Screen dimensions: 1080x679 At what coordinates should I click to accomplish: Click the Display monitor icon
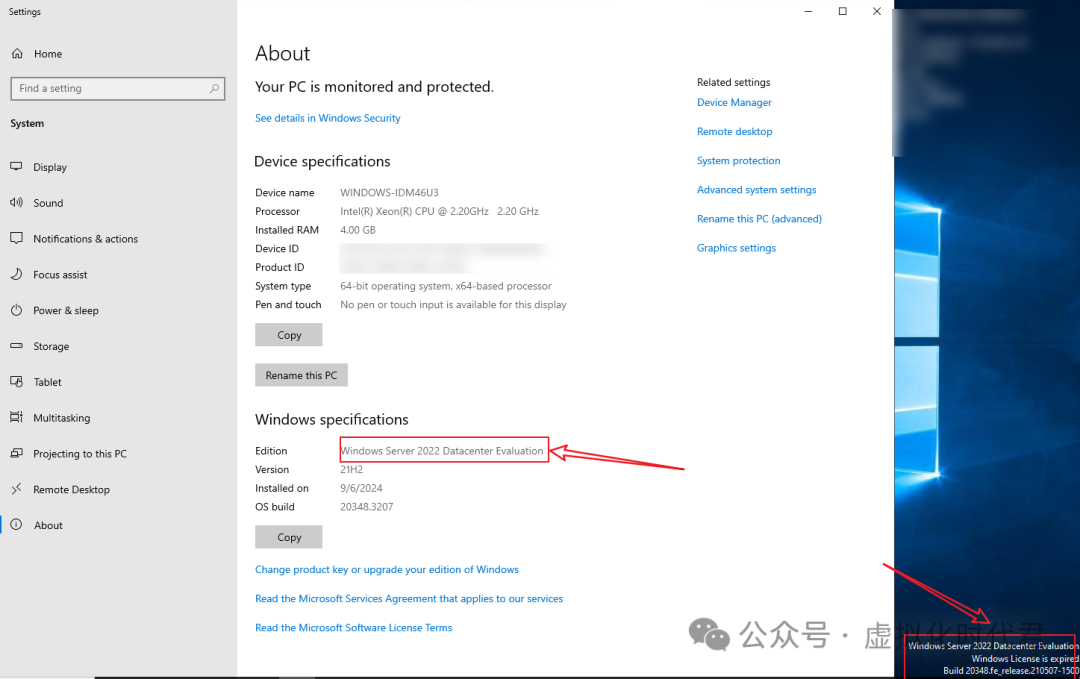tap(17, 167)
